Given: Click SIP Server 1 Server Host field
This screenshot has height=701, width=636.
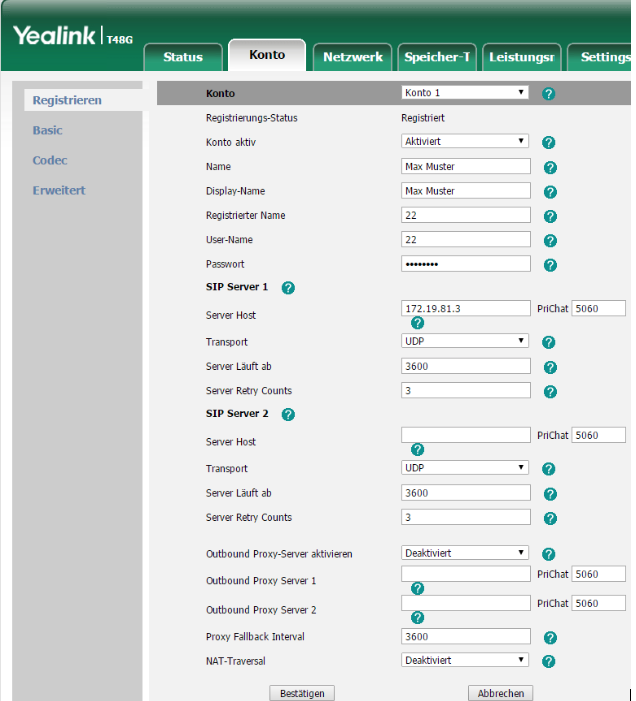Looking at the screenshot, I should click(466, 308).
